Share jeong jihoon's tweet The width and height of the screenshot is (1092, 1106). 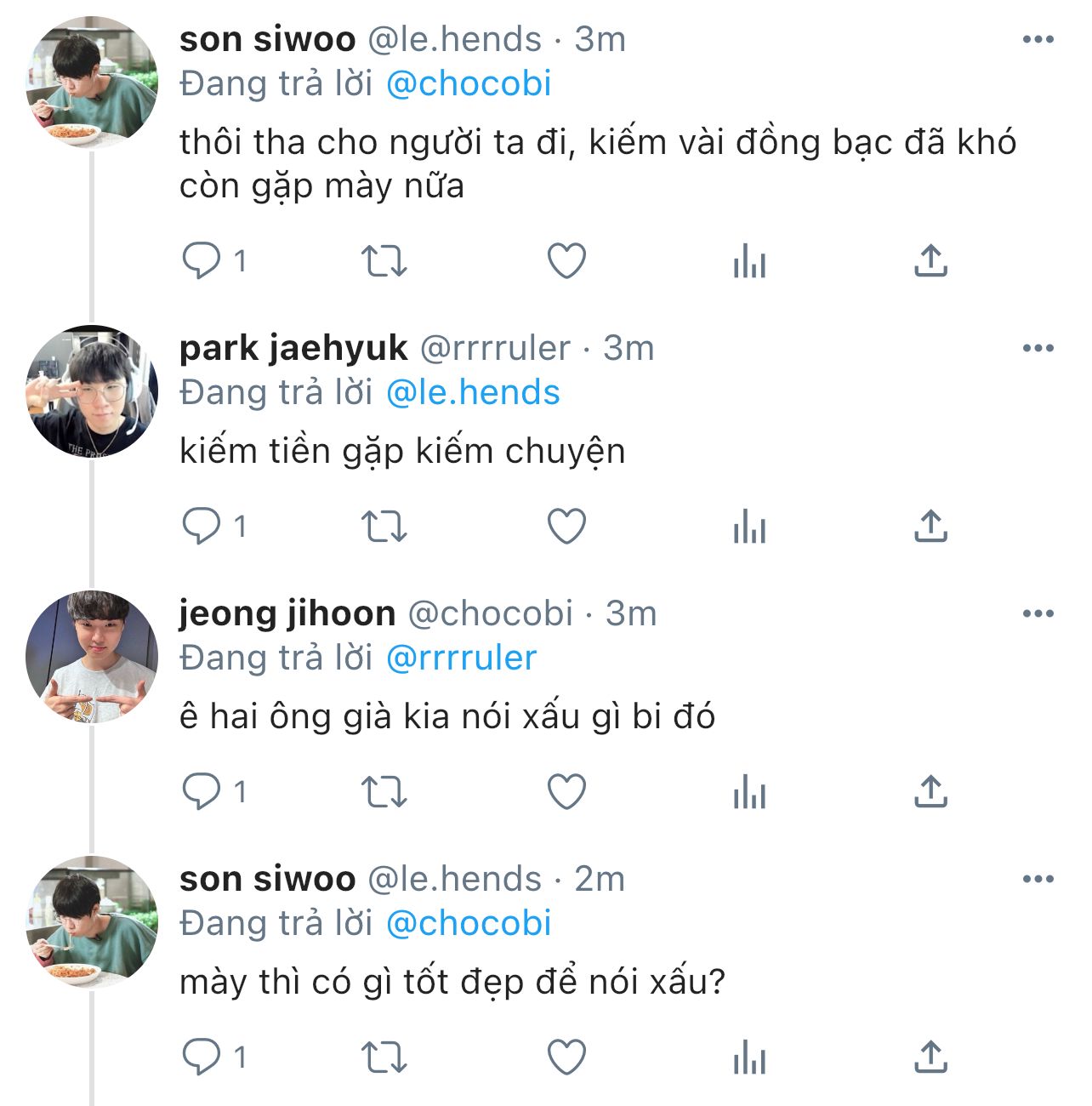pyautogui.click(x=930, y=793)
